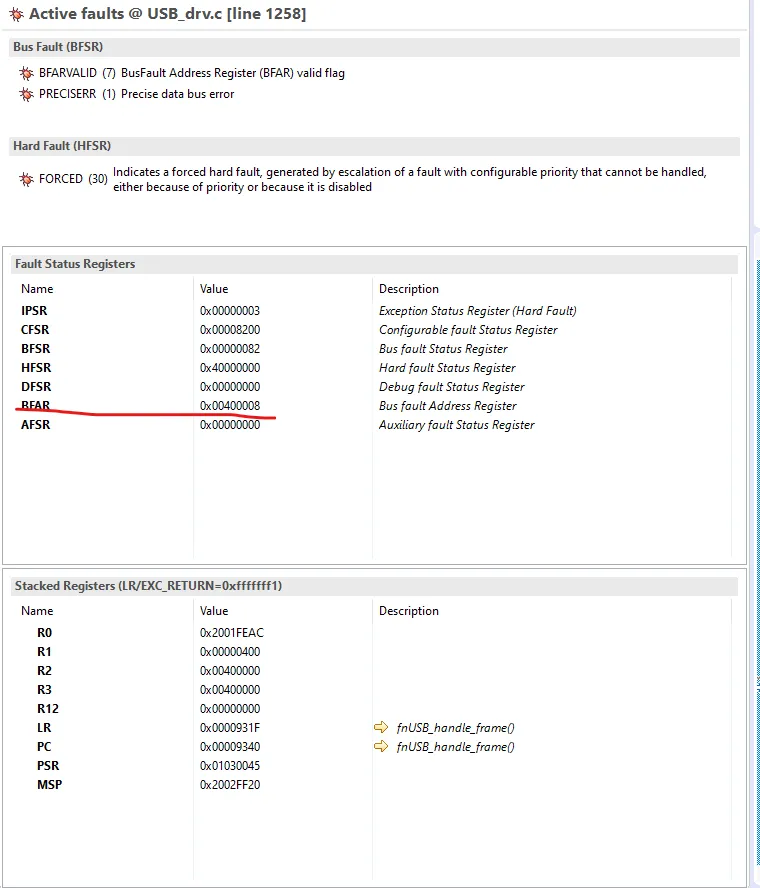760x888 pixels.
Task: Click the arrow icon in the LR row
Action: [x=381, y=727]
